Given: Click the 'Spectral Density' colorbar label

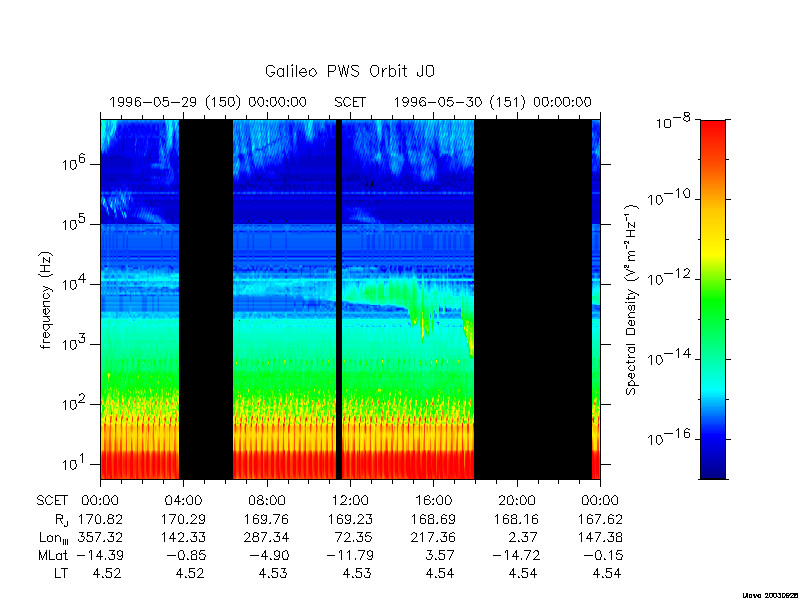Looking at the screenshot, I should click(x=632, y=299).
